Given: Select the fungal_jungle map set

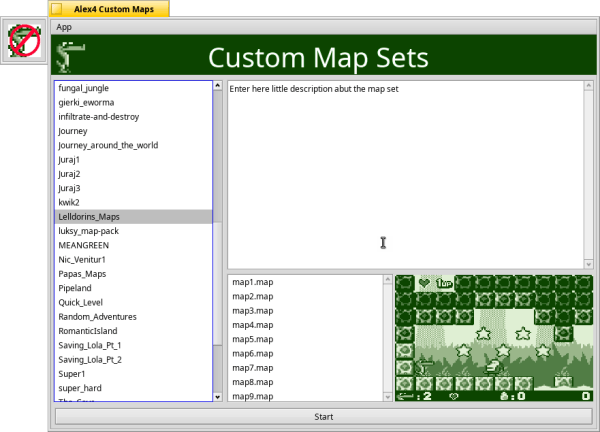Looking at the screenshot, I should click(x=84, y=88).
